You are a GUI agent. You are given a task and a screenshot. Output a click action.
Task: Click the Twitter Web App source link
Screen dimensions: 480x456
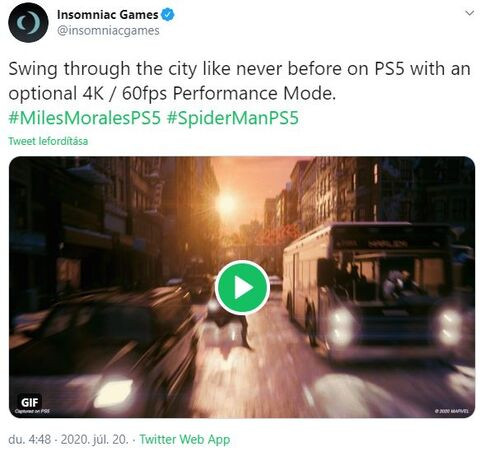point(185,439)
